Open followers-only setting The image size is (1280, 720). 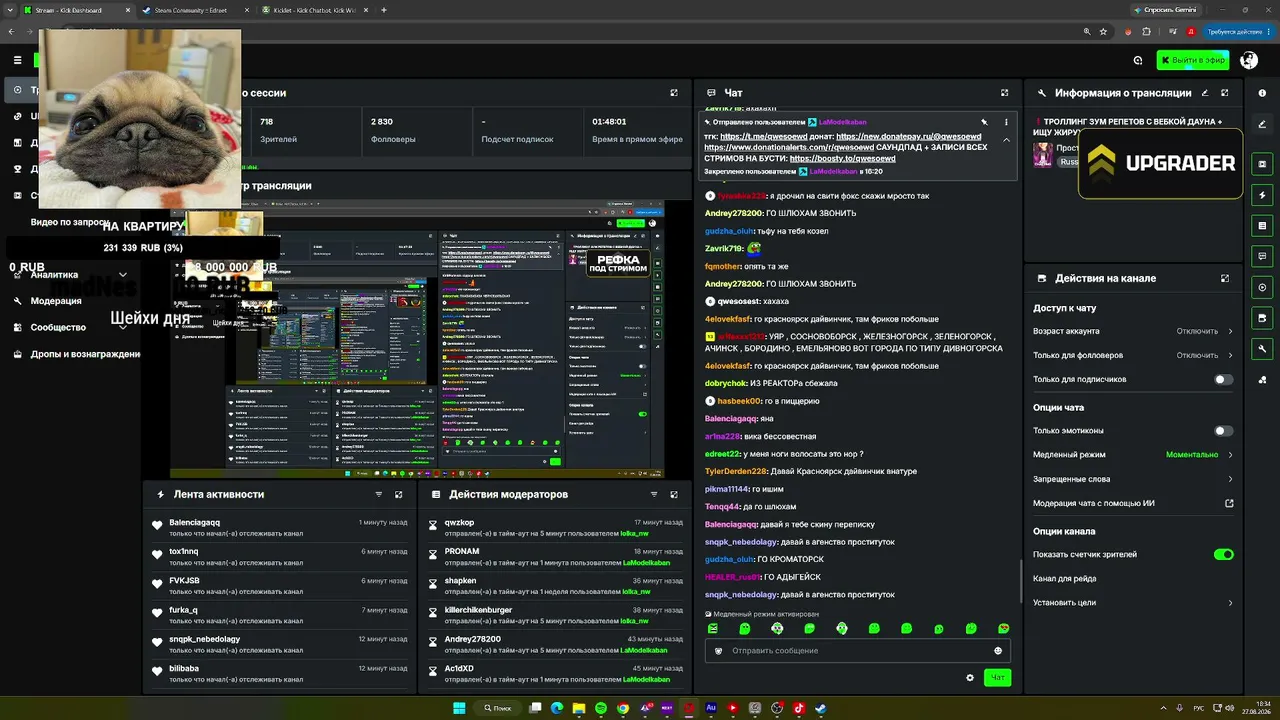tap(1133, 355)
